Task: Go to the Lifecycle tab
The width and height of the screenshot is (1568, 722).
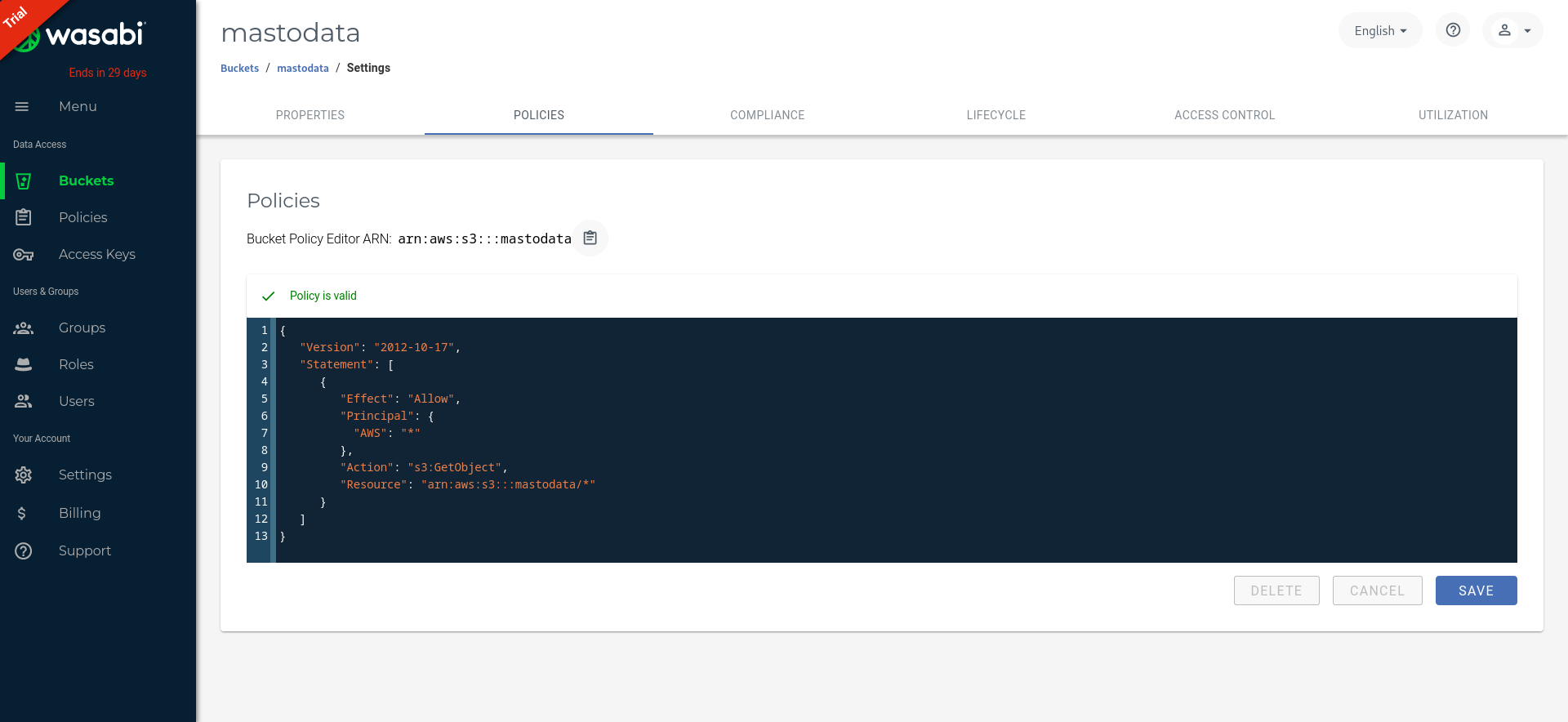Action: [996, 115]
